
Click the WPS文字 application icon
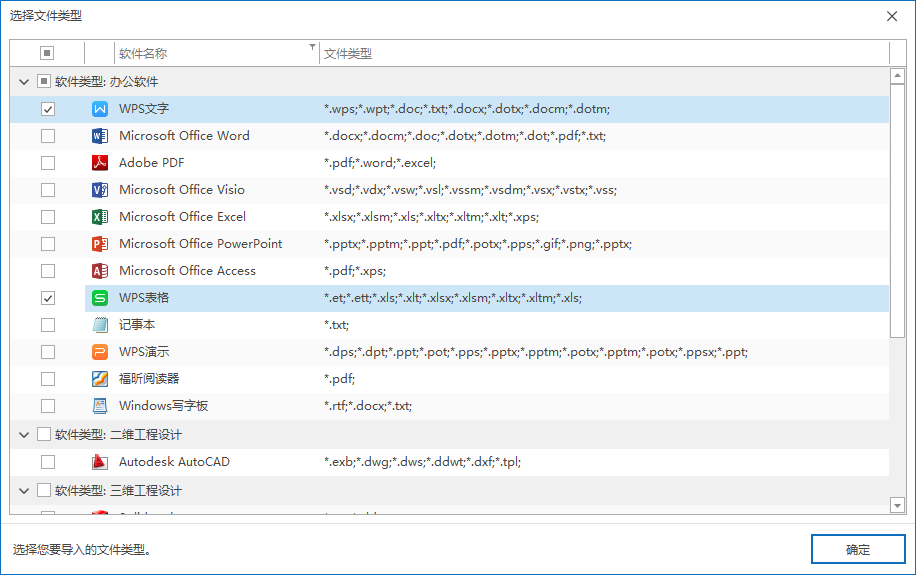pos(100,109)
